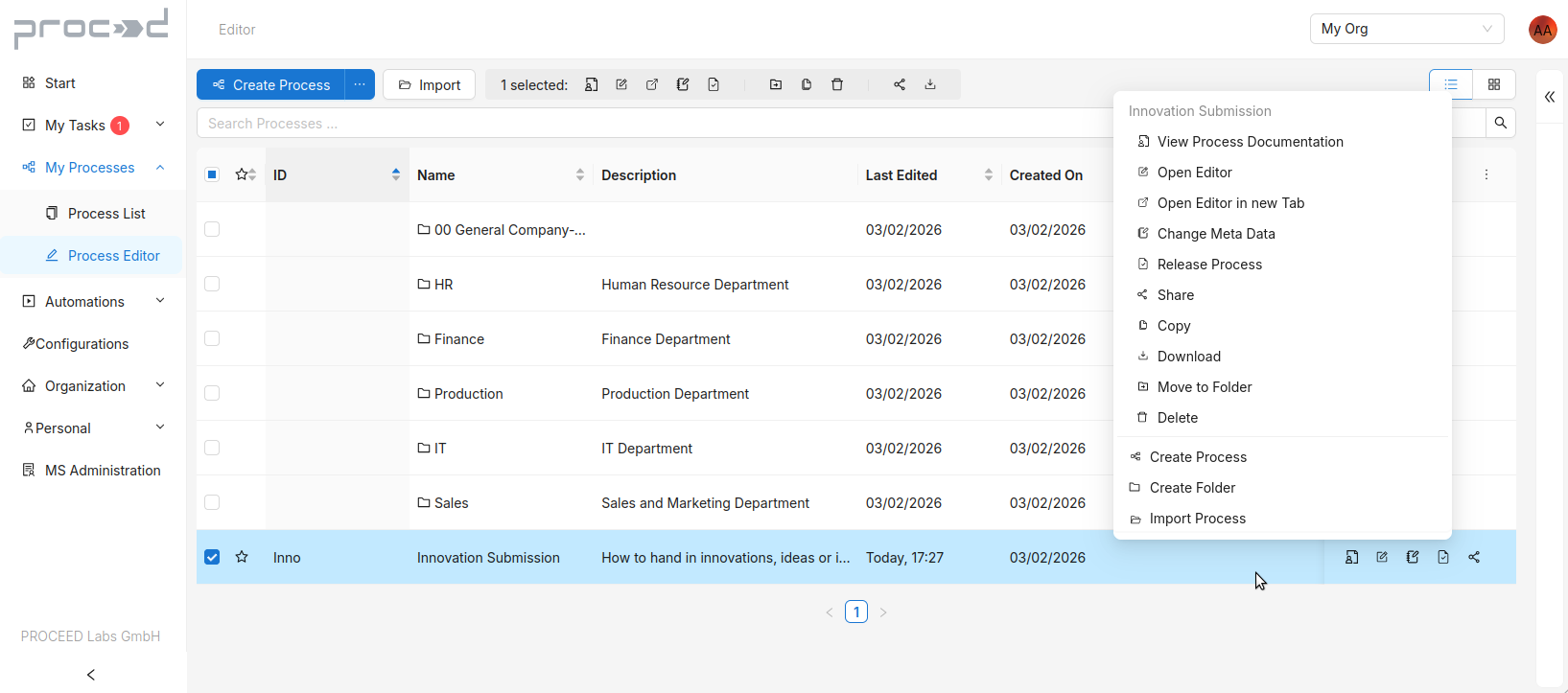Choose View Process Documentation in context menu
Viewport: 1568px width, 693px height.
1282,142
